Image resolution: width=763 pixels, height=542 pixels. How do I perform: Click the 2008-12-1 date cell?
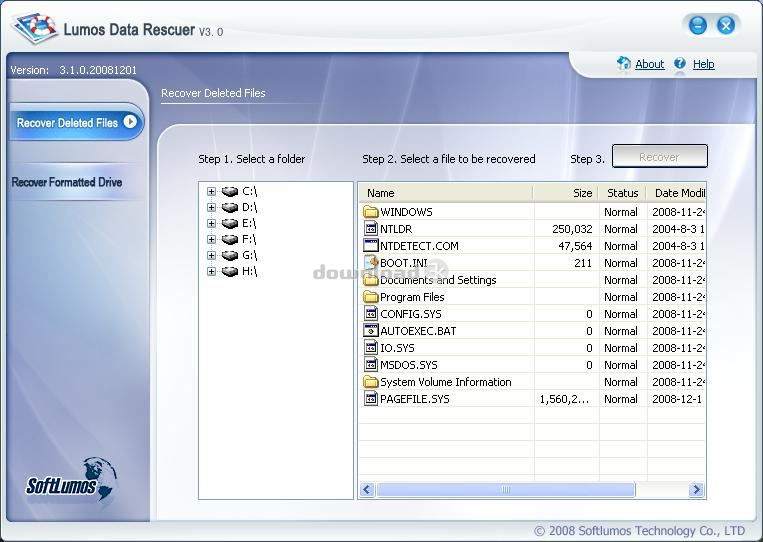[677, 399]
